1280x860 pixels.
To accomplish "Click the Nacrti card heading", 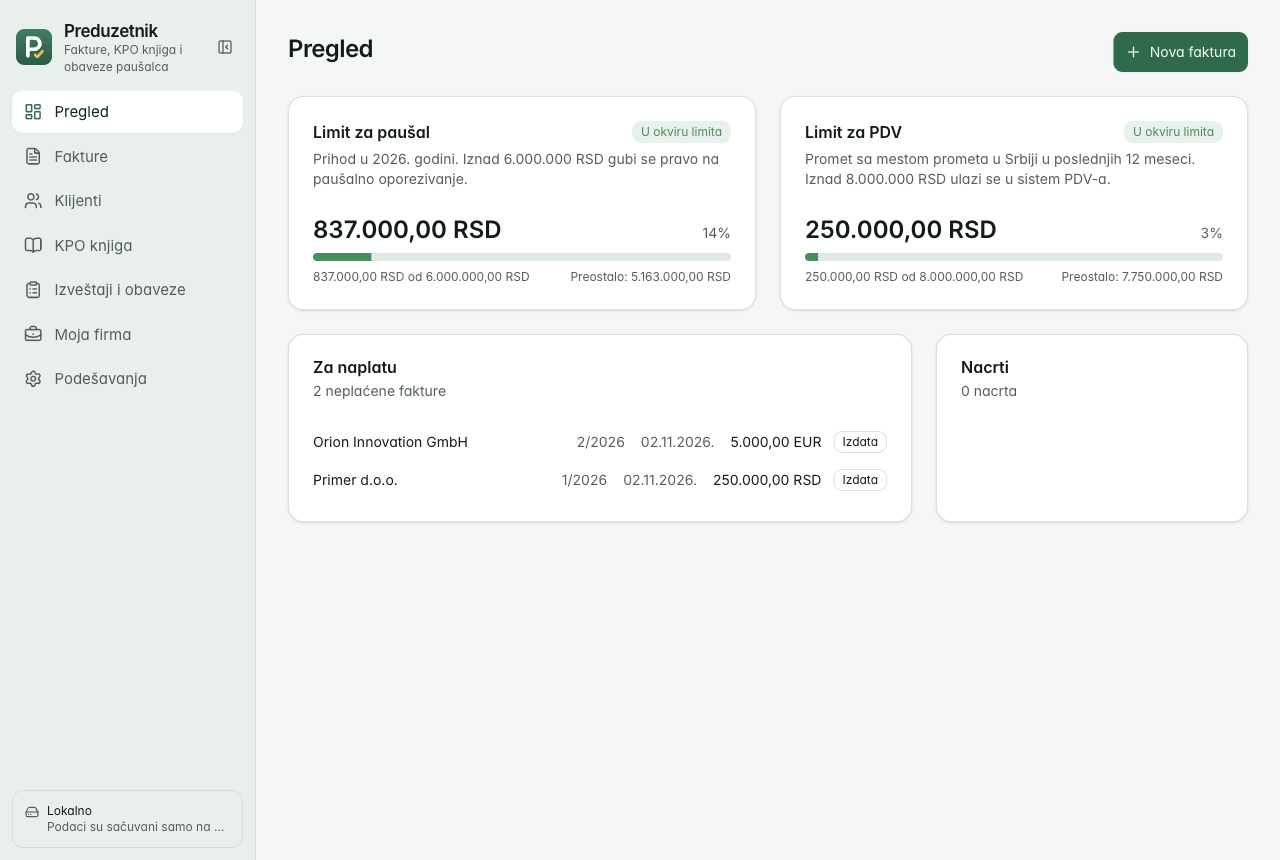I will point(985,367).
